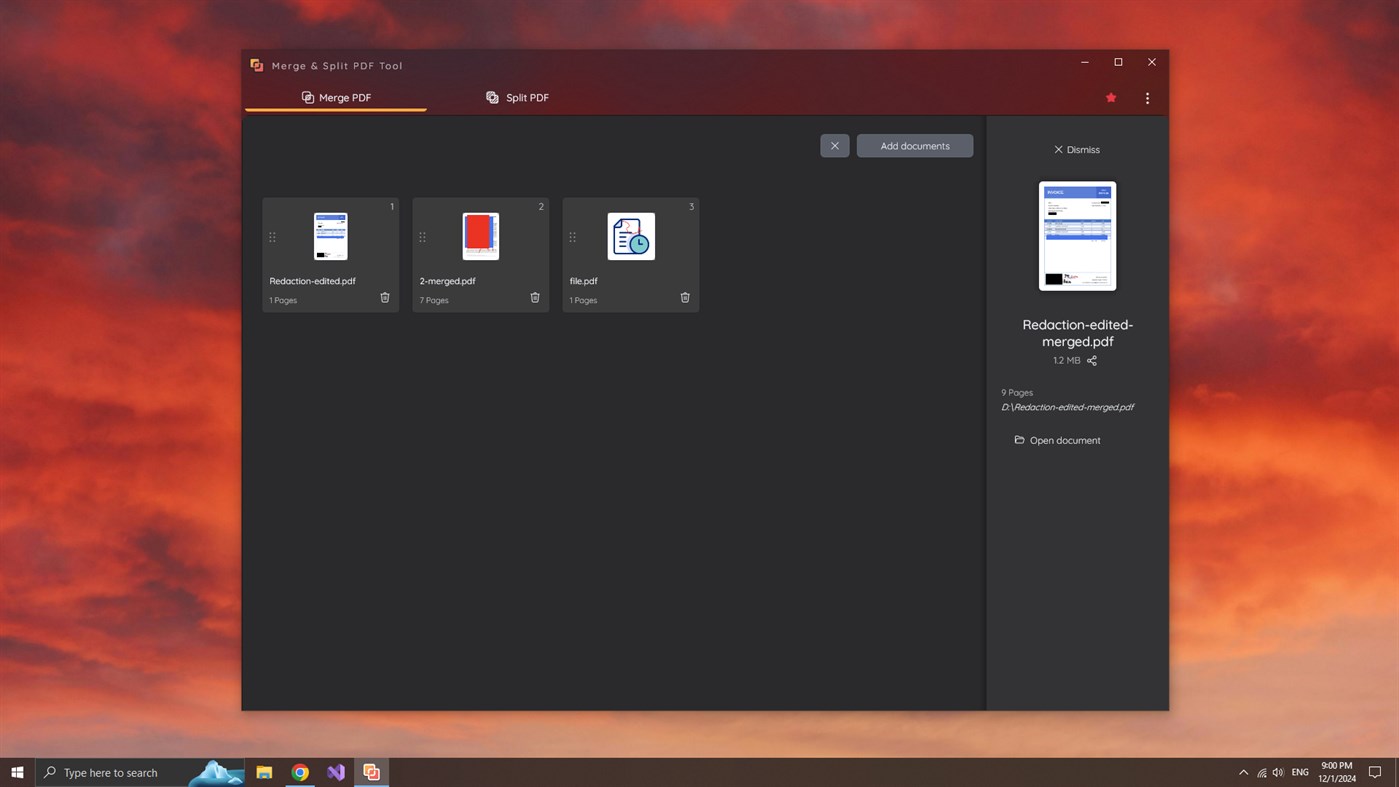This screenshot has height=787, width=1399.
Task: Open the share icon next to 1.2 MB
Action: (1091, 360)
